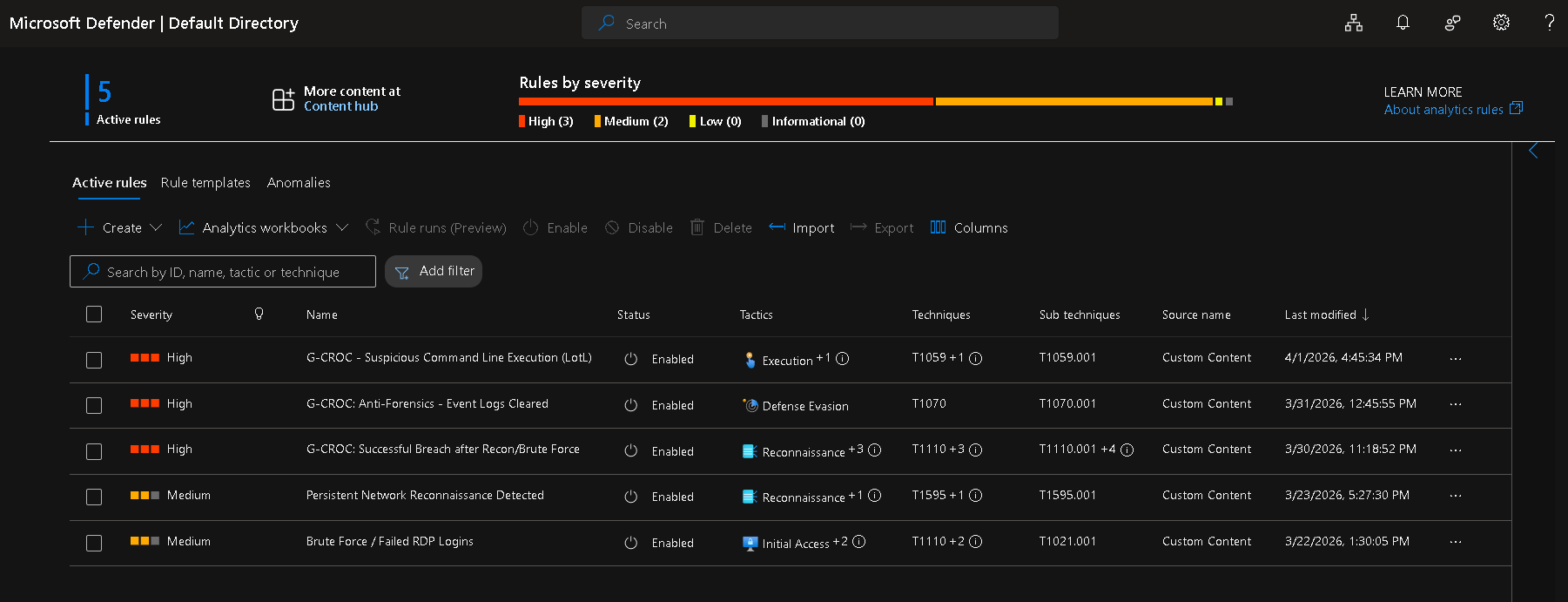
Task: Expand the Create dropdown
Action: [x=120, y=227]
